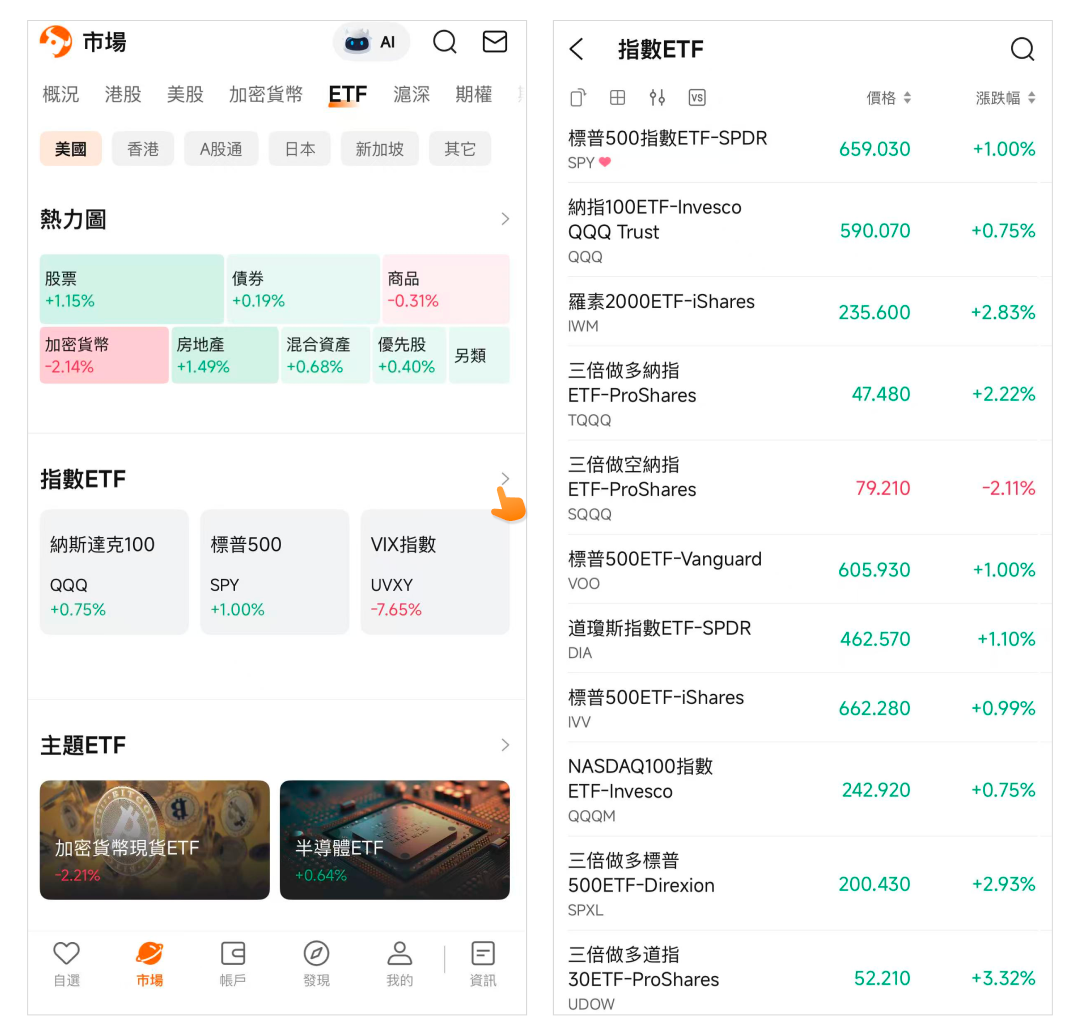Open the 標普500 SPY card
This screenshot has width=1080, height=1036.
pos(275,572)
